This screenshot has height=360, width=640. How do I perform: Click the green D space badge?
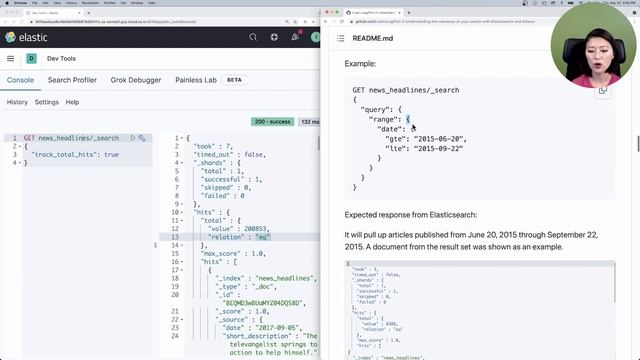(31, 58)
